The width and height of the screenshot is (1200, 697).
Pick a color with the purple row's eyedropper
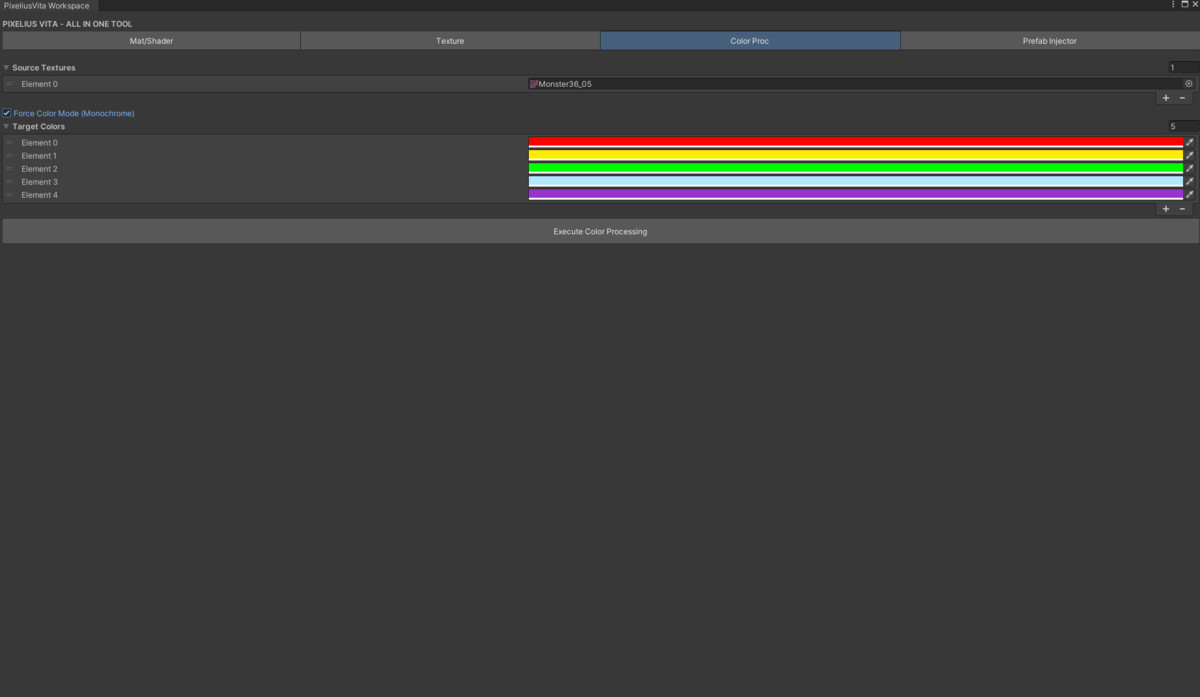1190,195
